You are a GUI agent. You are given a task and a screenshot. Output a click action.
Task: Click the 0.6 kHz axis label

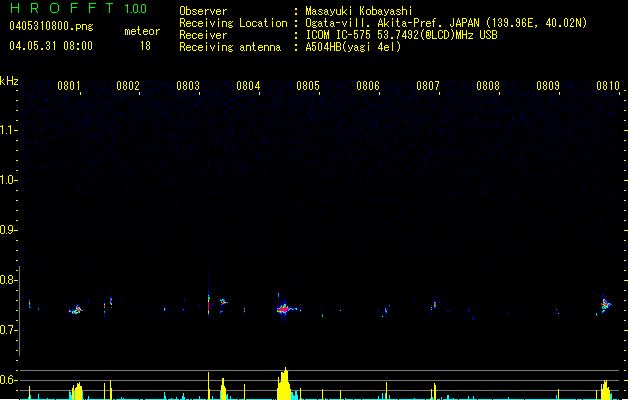[x=7, y=380]
